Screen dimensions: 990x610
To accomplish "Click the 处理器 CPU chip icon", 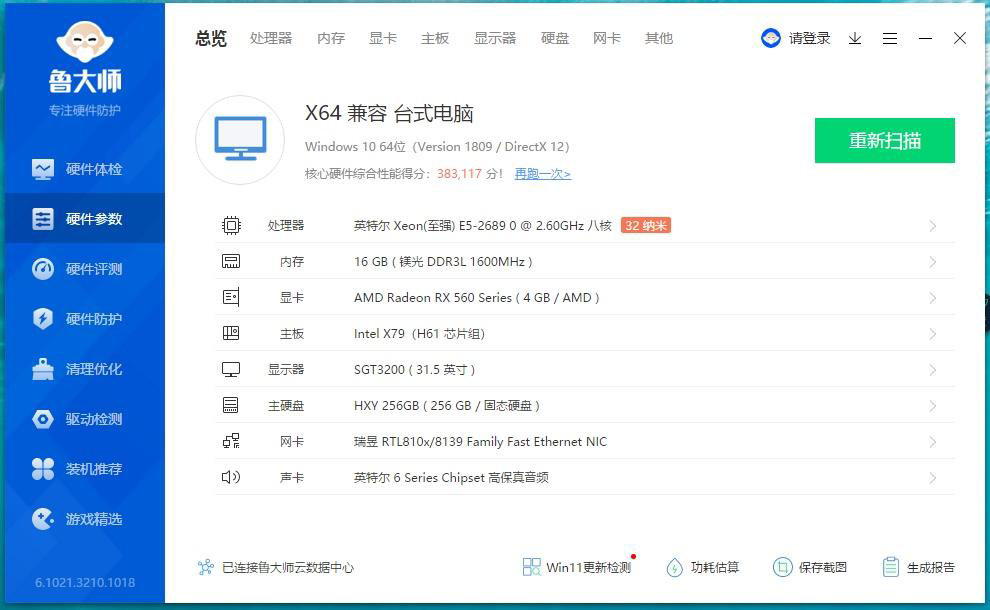I will point(231,225).
